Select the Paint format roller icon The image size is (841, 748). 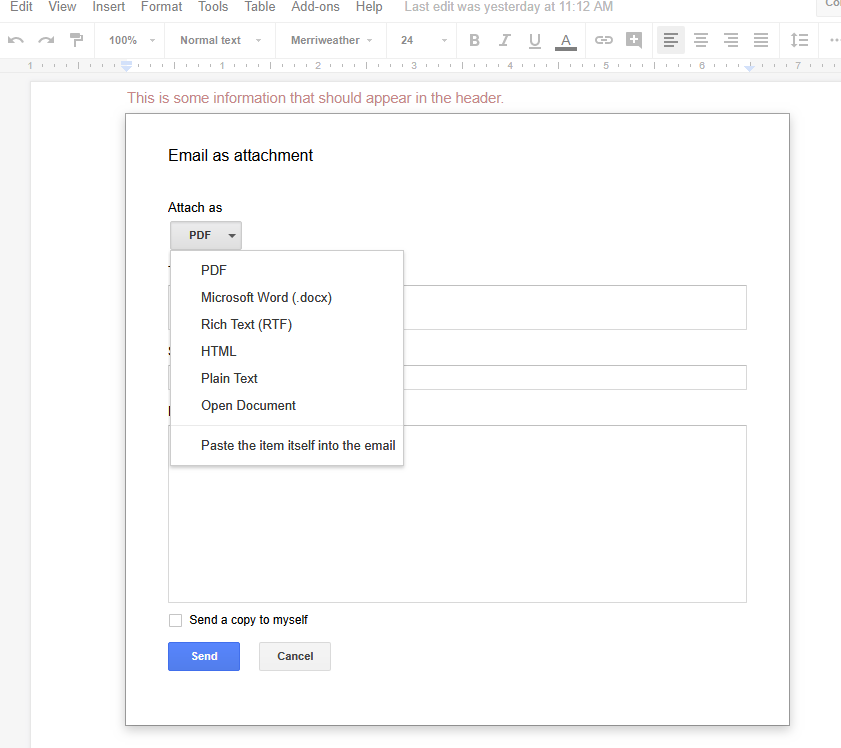pyautogui.click(x=76, y=40)
